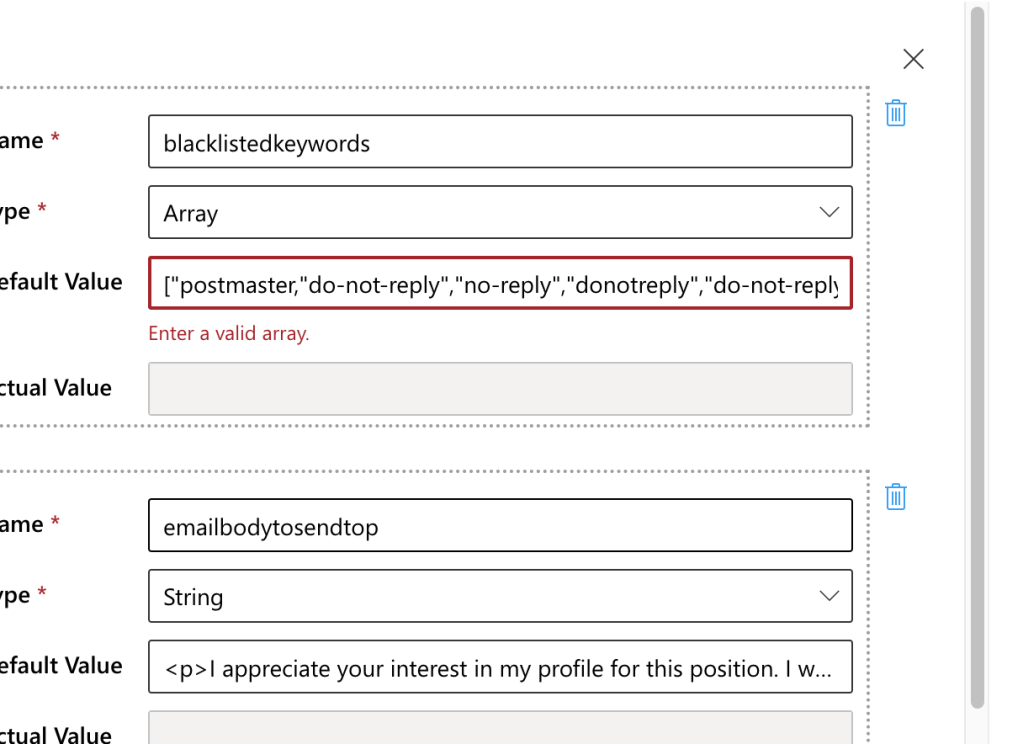Click the Default Value label beside postmaster array
This screenshot has width=1023, height=744.
point(61,282)
